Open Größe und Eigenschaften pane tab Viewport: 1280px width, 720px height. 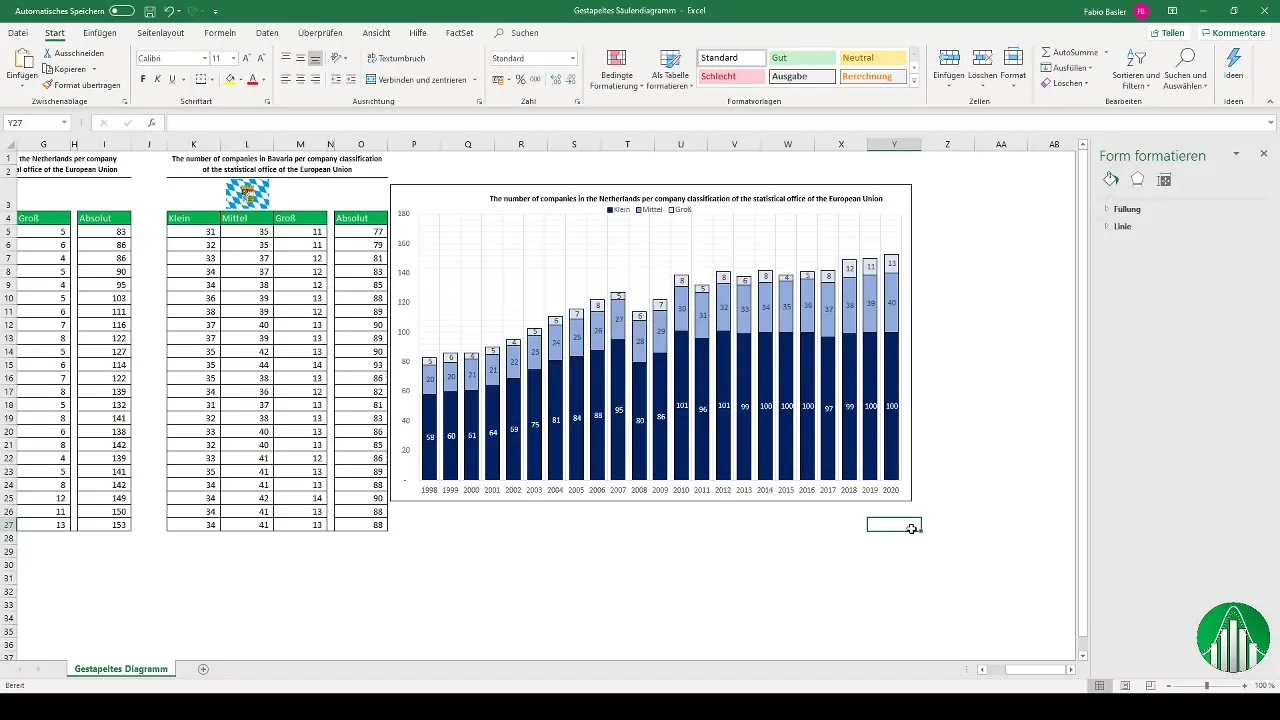pyautogui.click(x=1164, y=179)
